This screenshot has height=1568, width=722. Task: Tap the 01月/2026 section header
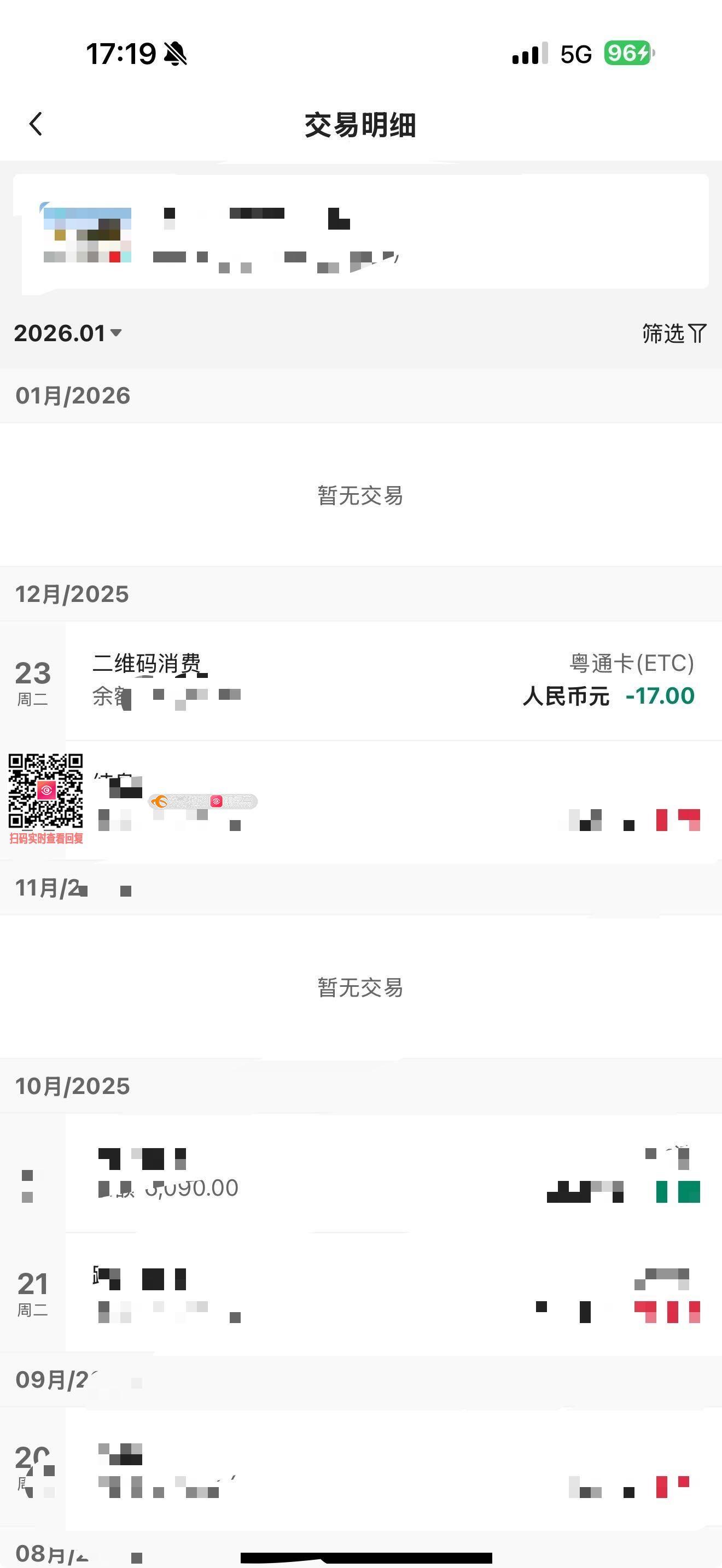(72, 396)
